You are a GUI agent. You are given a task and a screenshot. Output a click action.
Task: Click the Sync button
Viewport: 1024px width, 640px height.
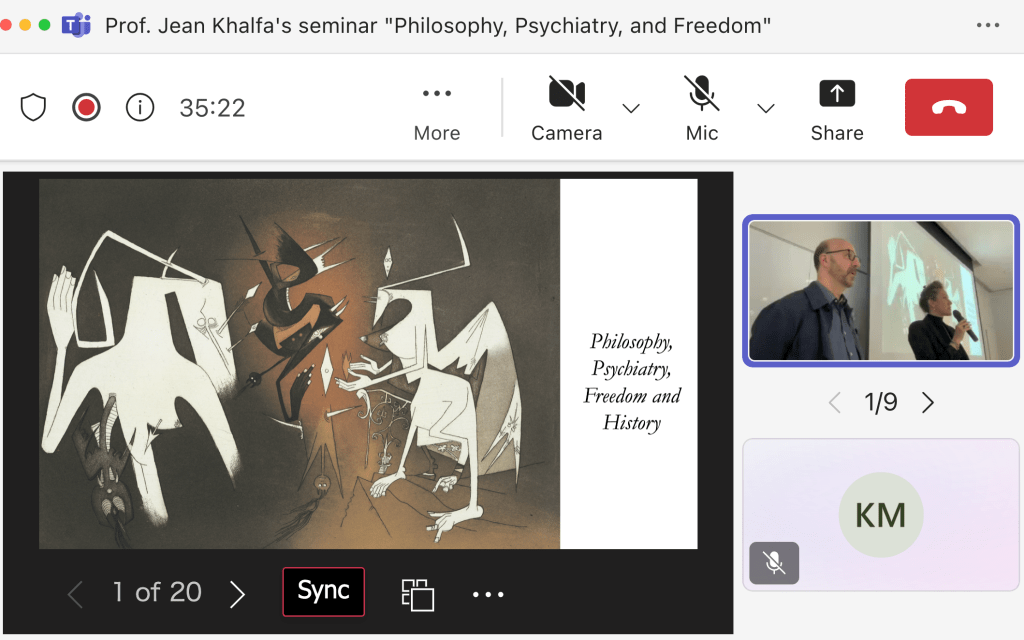coord(323,592)
